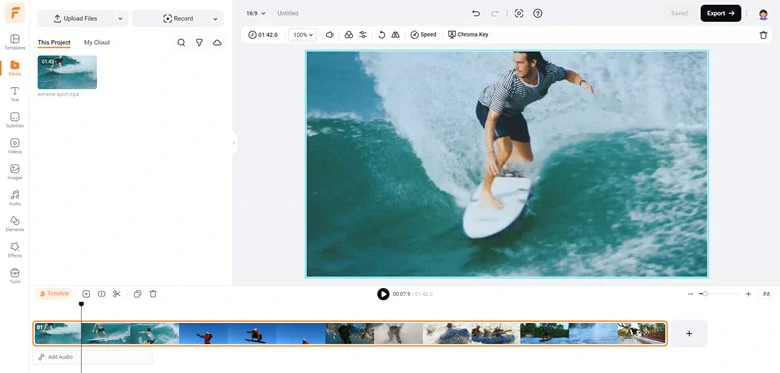This screenshot has width=780, height=373.
Task: Open the Tools sidebar panel
Action: click(15, 276)
